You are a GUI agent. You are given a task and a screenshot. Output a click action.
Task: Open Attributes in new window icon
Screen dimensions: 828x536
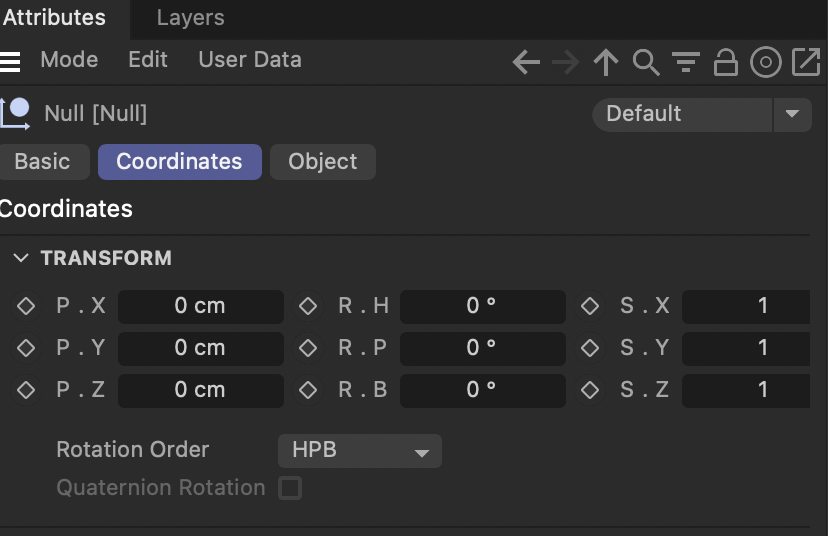click(x=806, y=62)
